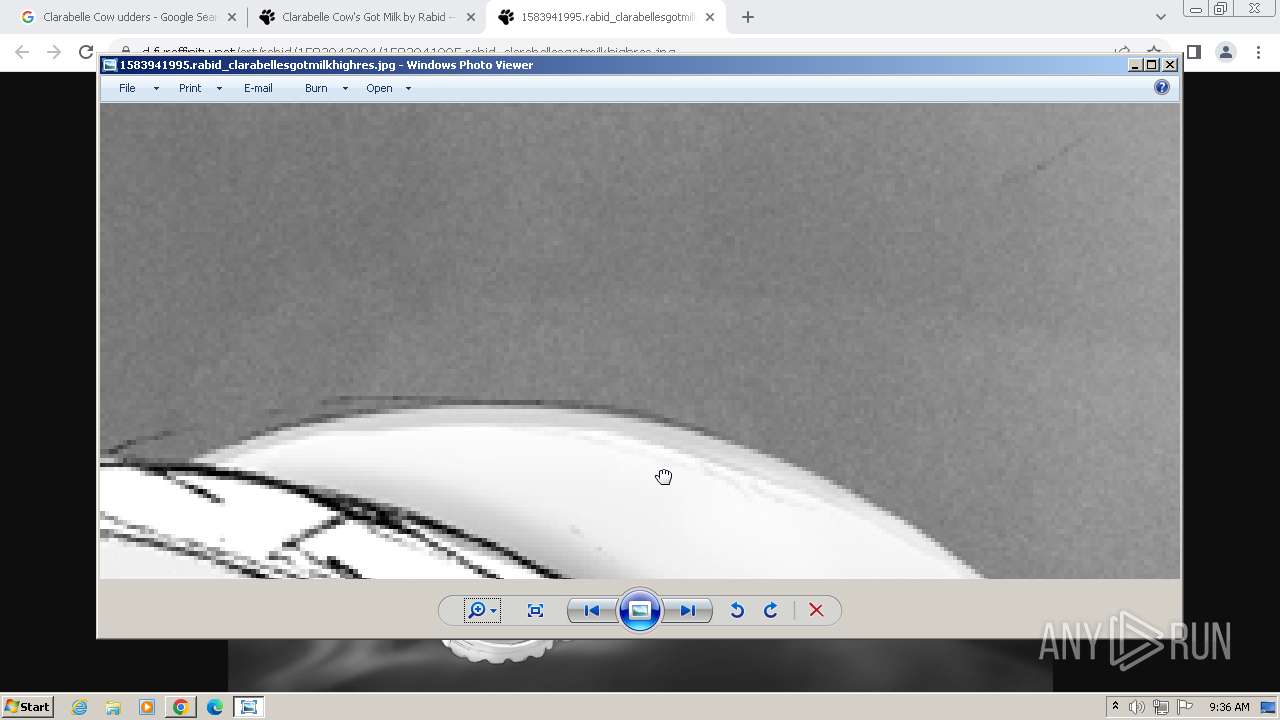
Task: Open Chrome side panel icon
Action: pyautogui.click(x=1193, y=52)
